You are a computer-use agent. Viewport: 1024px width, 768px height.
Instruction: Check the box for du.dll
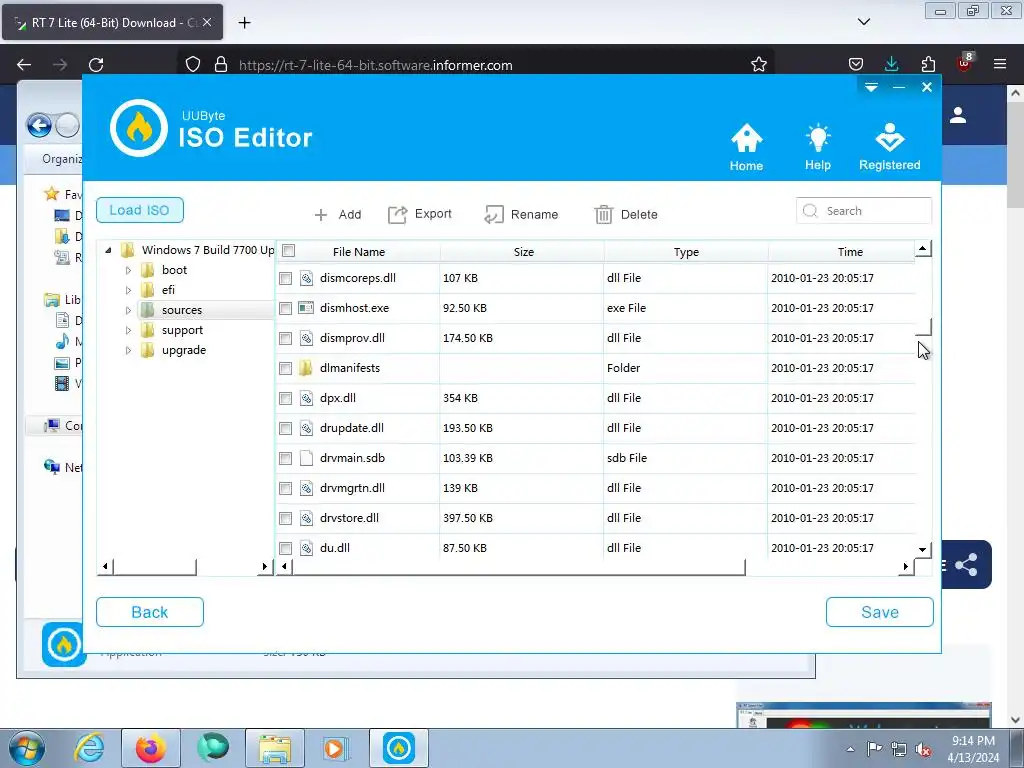(285, 549)
